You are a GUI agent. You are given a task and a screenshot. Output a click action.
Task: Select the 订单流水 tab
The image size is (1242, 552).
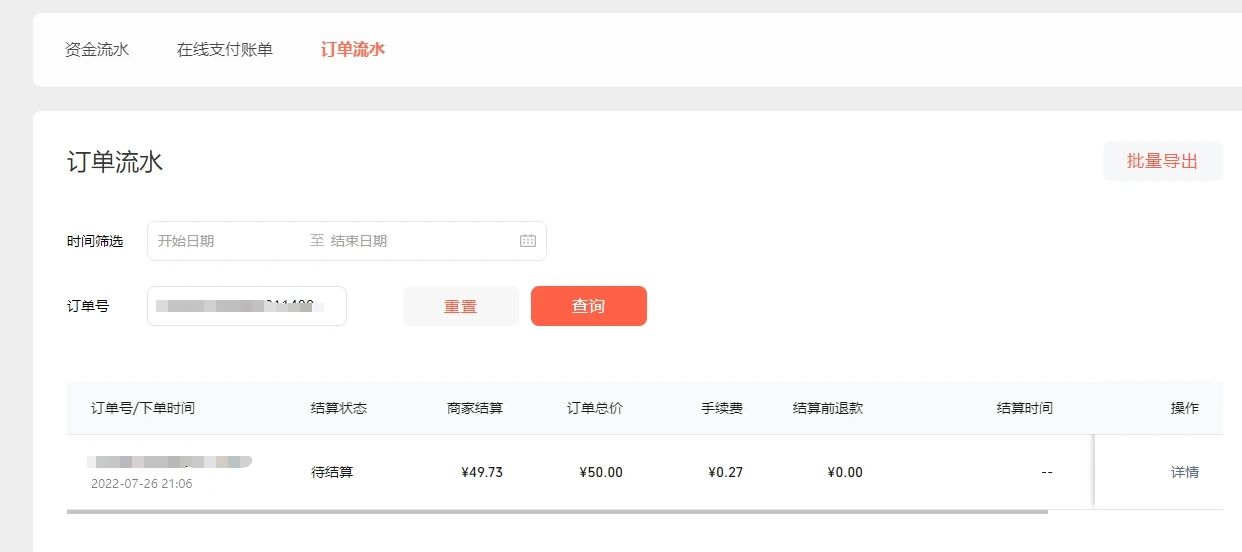[353, 49]
